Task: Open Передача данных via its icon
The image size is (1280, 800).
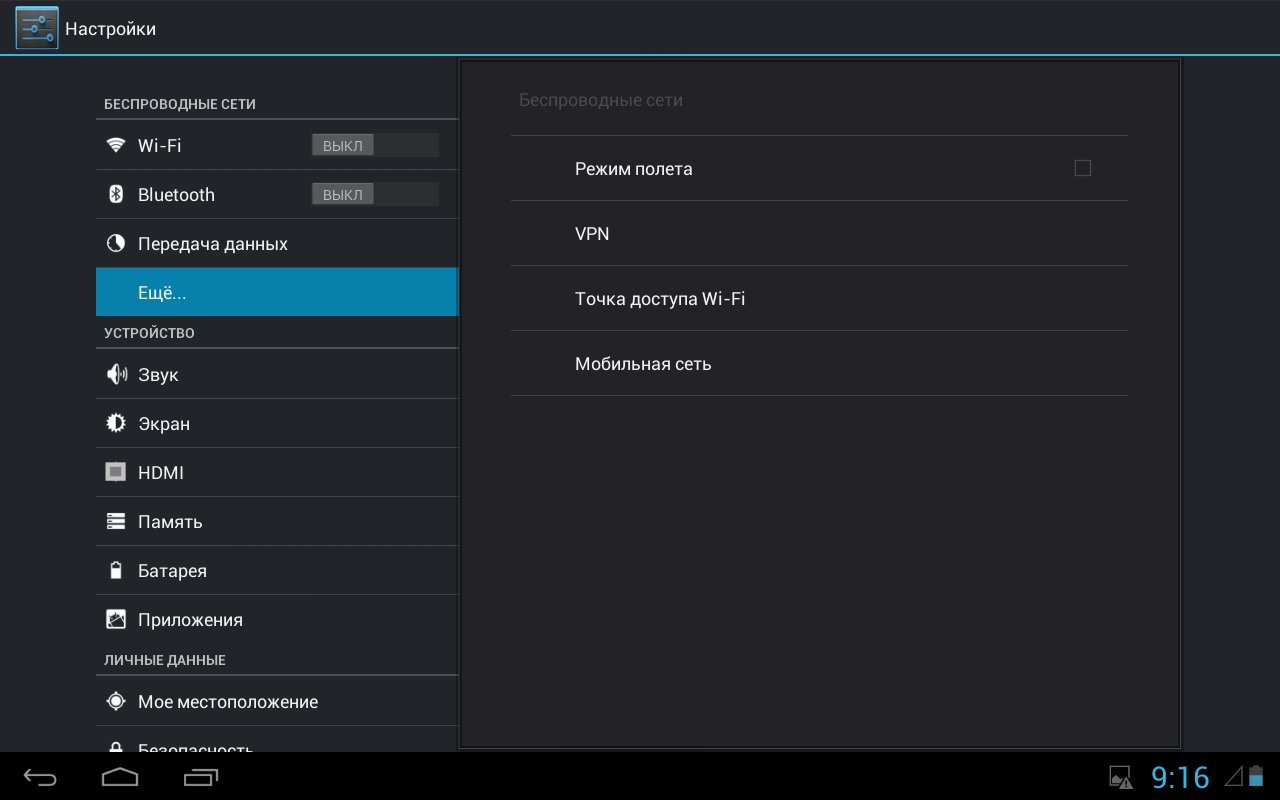Action: pyautogui.click(x=116, y=244)
